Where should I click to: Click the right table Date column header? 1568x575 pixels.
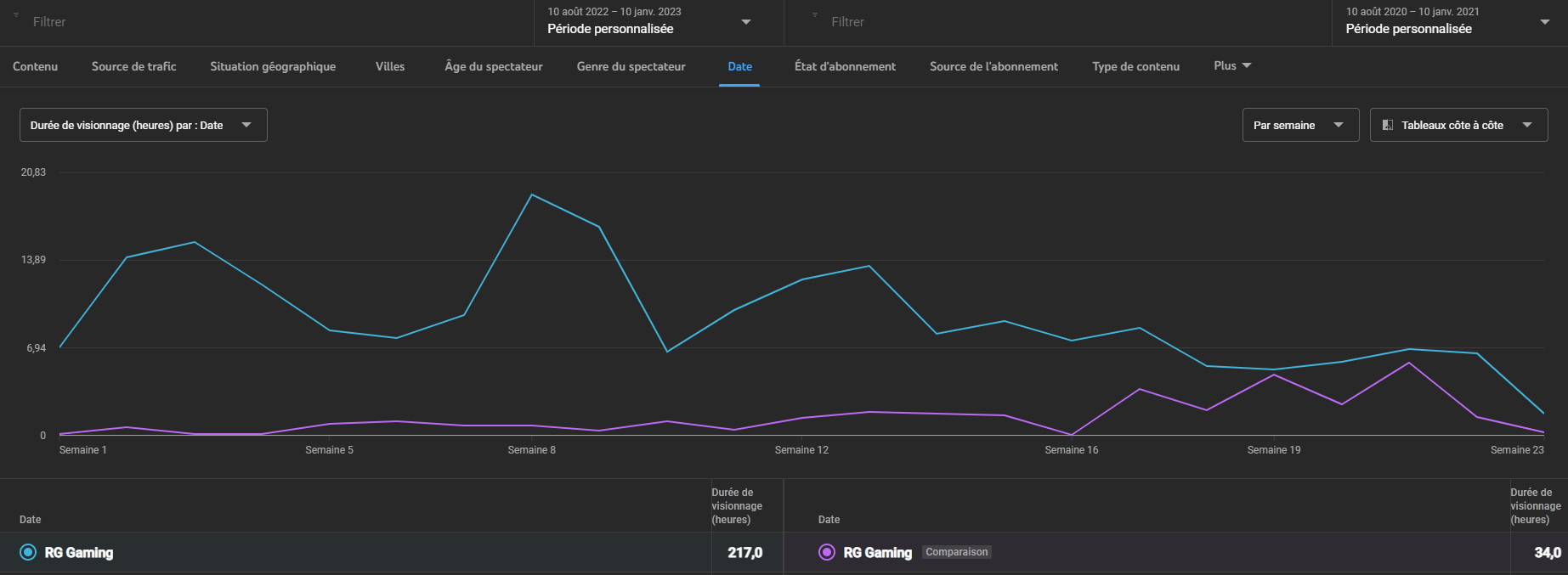(x=829, y=520)
